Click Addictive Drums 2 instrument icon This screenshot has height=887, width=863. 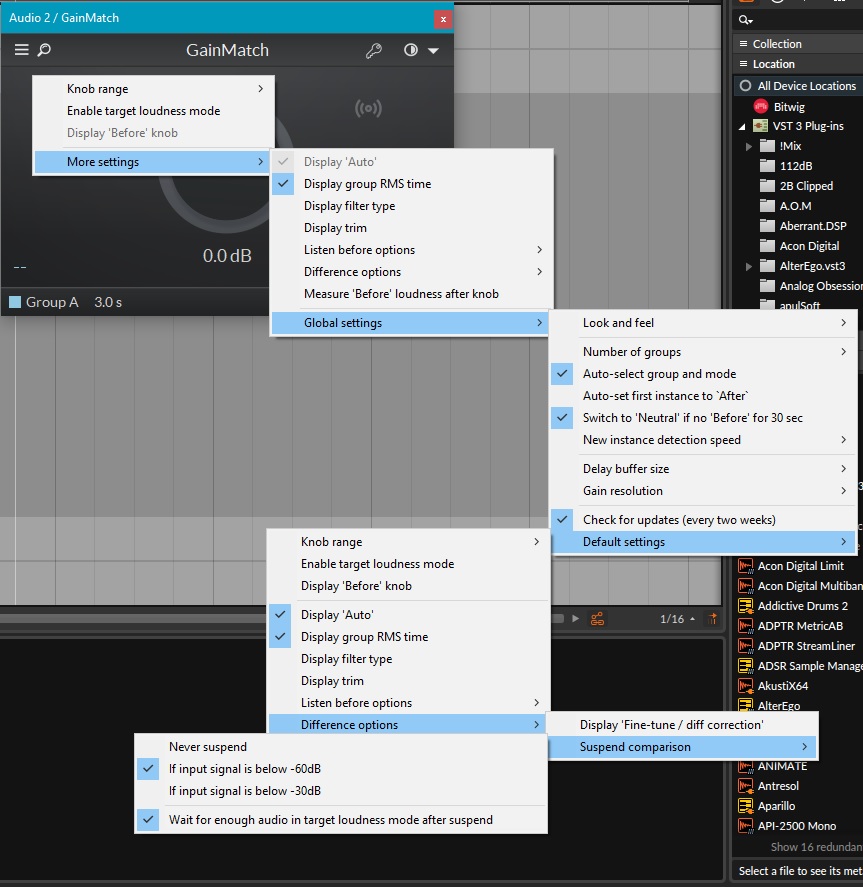point(745,606)
